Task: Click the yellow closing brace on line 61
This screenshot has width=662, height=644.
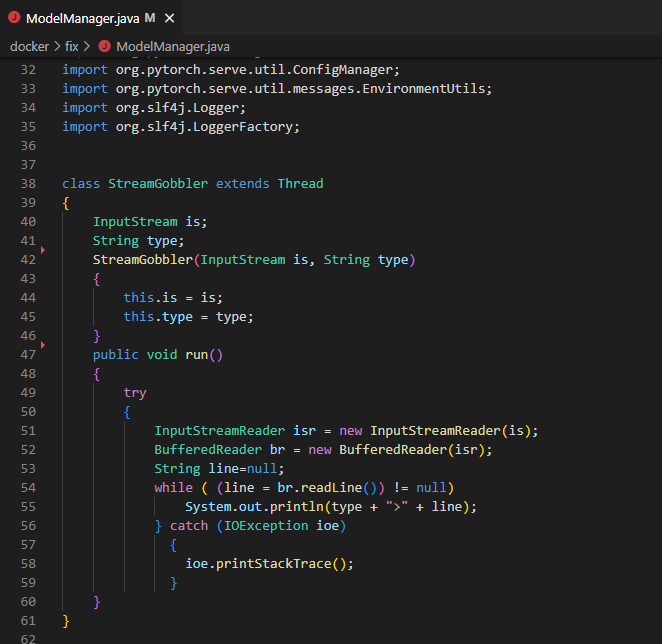Action: [66, 621]
